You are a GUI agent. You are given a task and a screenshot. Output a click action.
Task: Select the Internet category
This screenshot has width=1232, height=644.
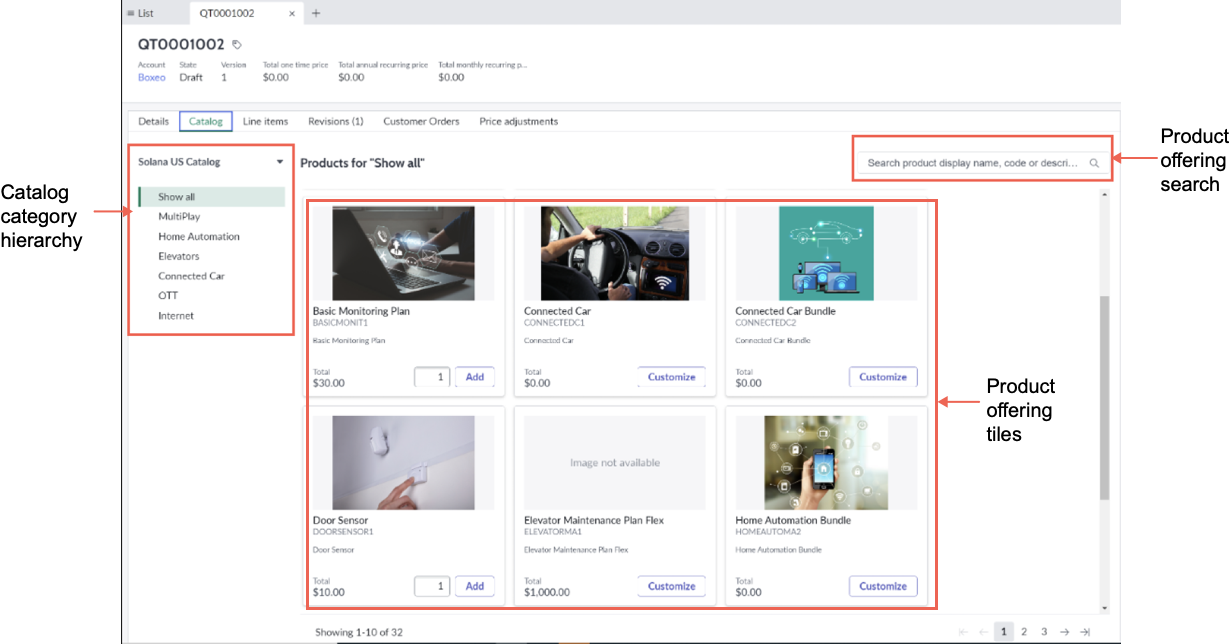176,316
